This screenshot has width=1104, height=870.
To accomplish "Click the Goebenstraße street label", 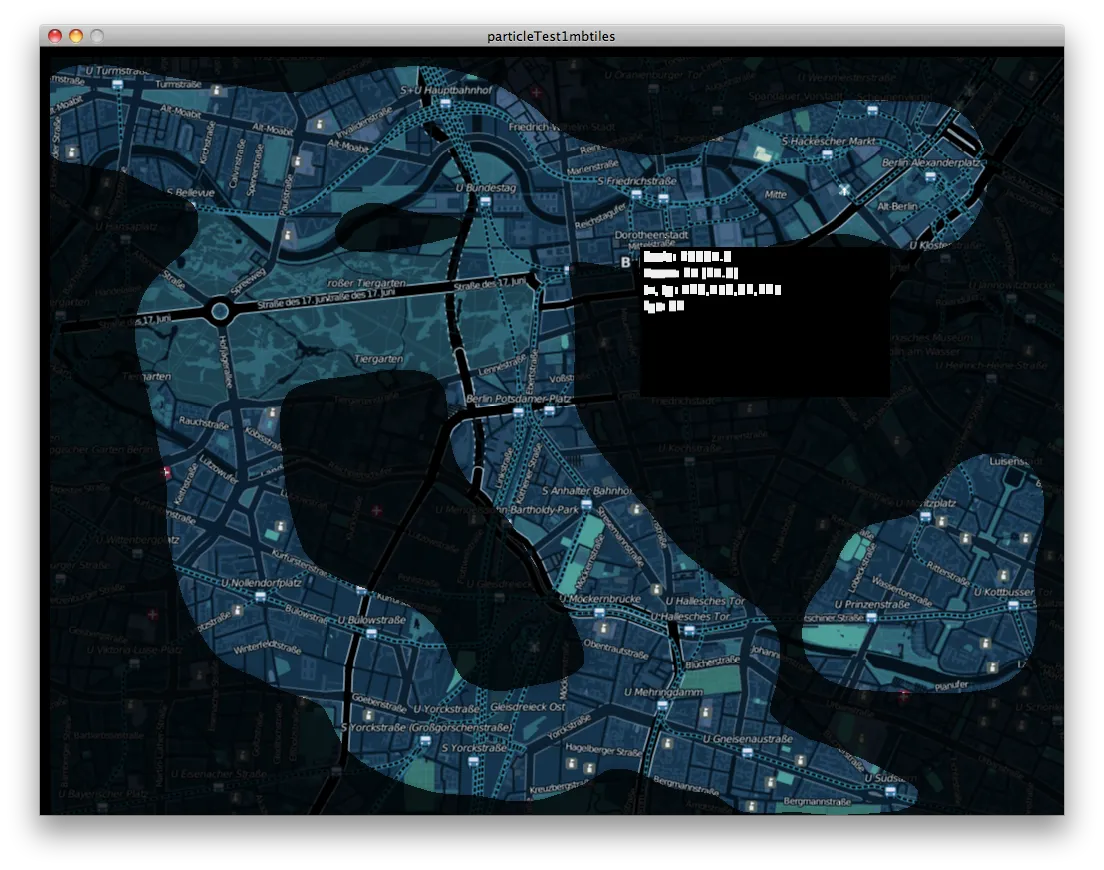I will pos(380,702).
